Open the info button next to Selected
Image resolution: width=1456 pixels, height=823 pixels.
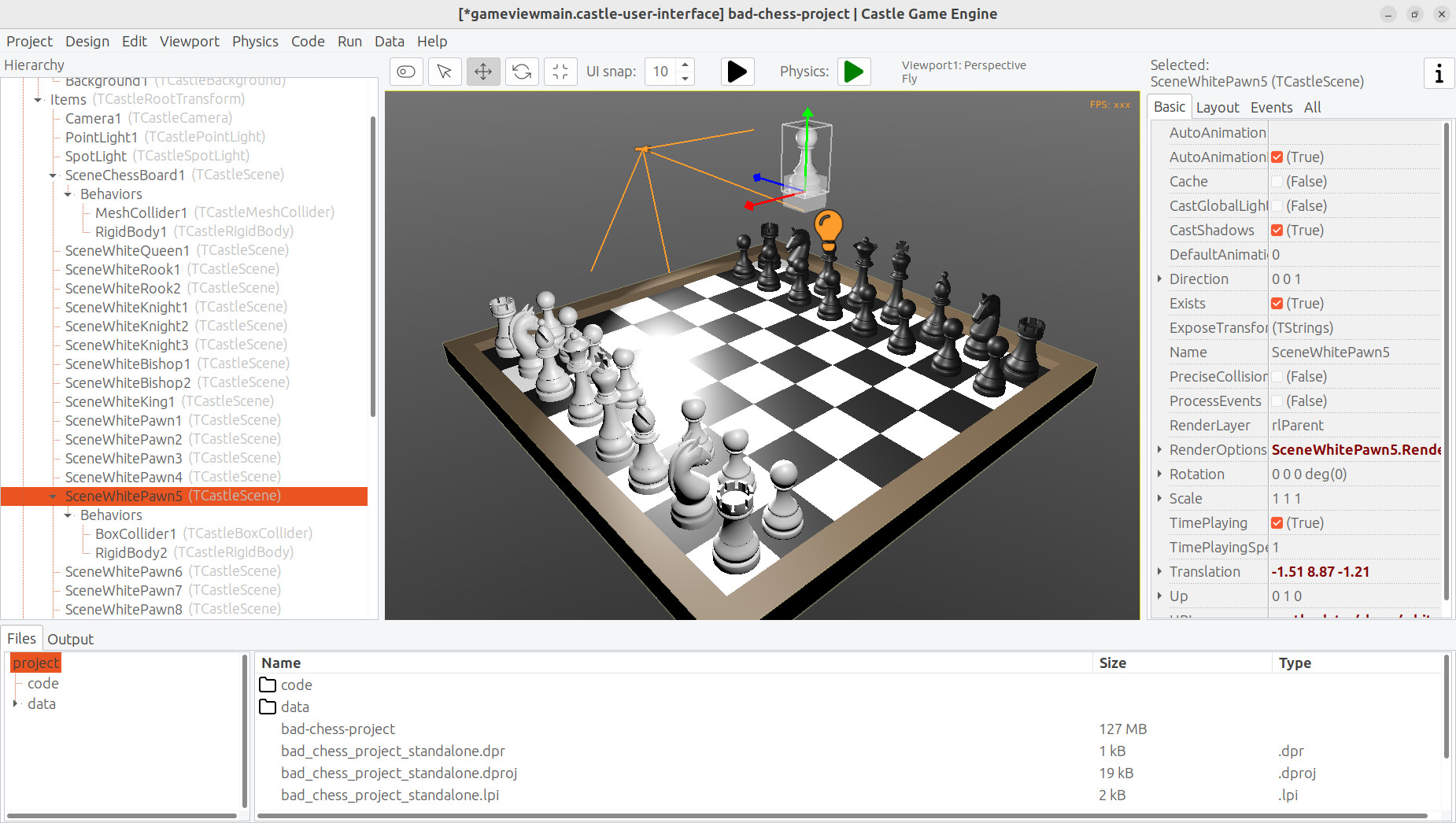[1439, 73]
